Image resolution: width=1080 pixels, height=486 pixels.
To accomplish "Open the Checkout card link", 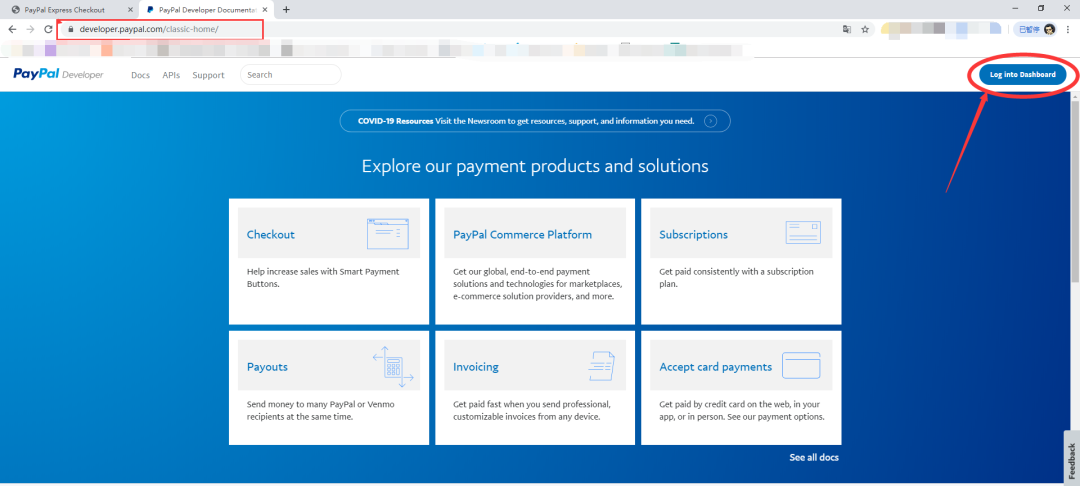I will click(271, 234).
